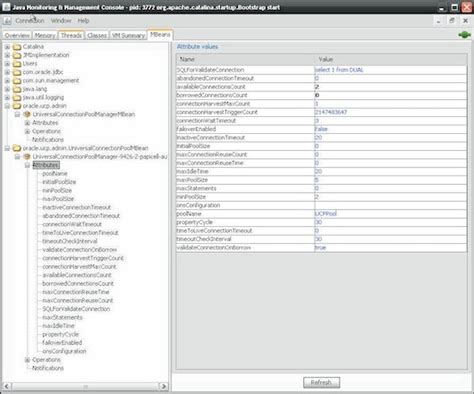Close the inner console frame
Viewport: 474px width, 394px height.
point(465,21)
